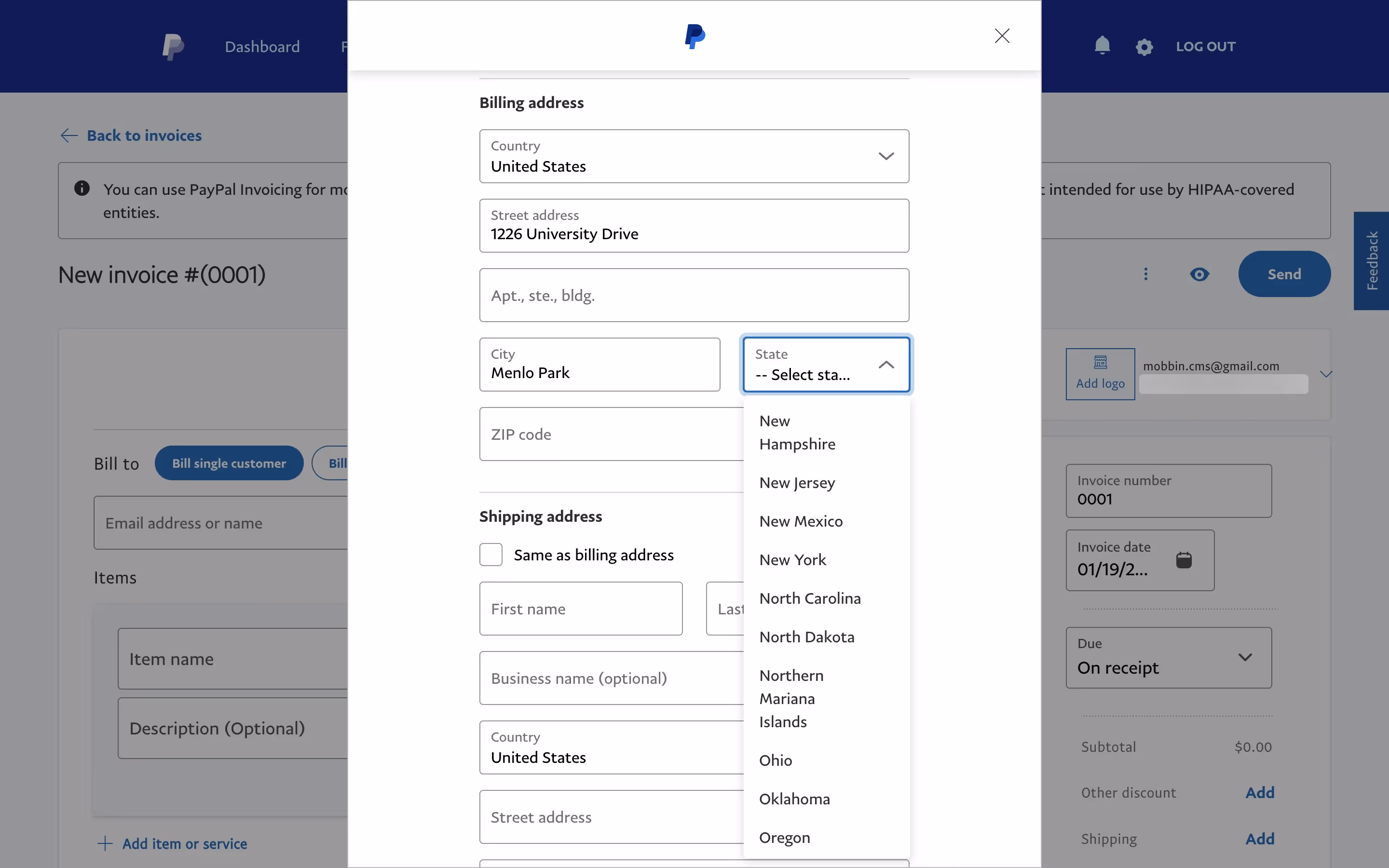The height and width of the screenshot is (868, 1389).
Task: Select Oregon from the state options
Action: click(784, 838)
